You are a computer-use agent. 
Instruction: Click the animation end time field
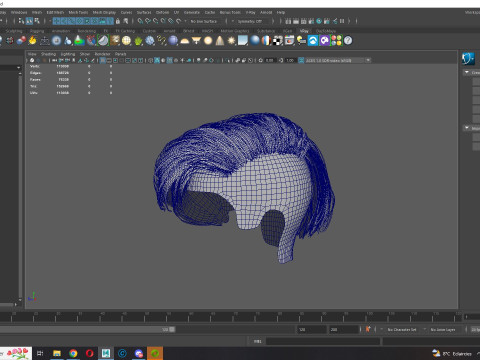pyautogui.click(x=344, y=330)
